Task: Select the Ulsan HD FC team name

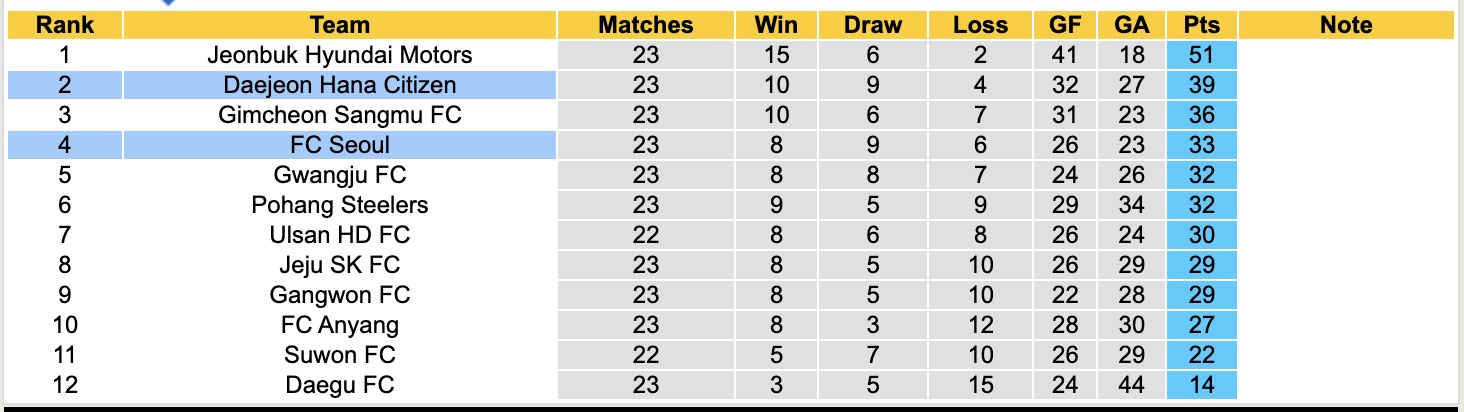Action: point(339,235)
